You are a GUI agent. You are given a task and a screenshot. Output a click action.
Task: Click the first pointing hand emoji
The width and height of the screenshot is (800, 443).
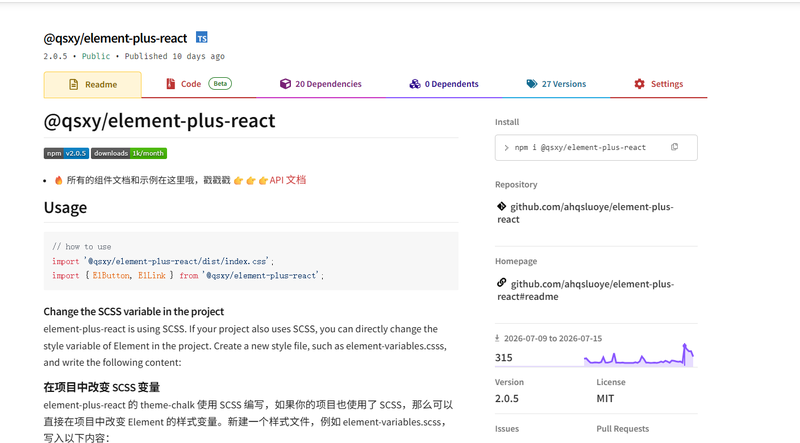(x=238, y=180)
